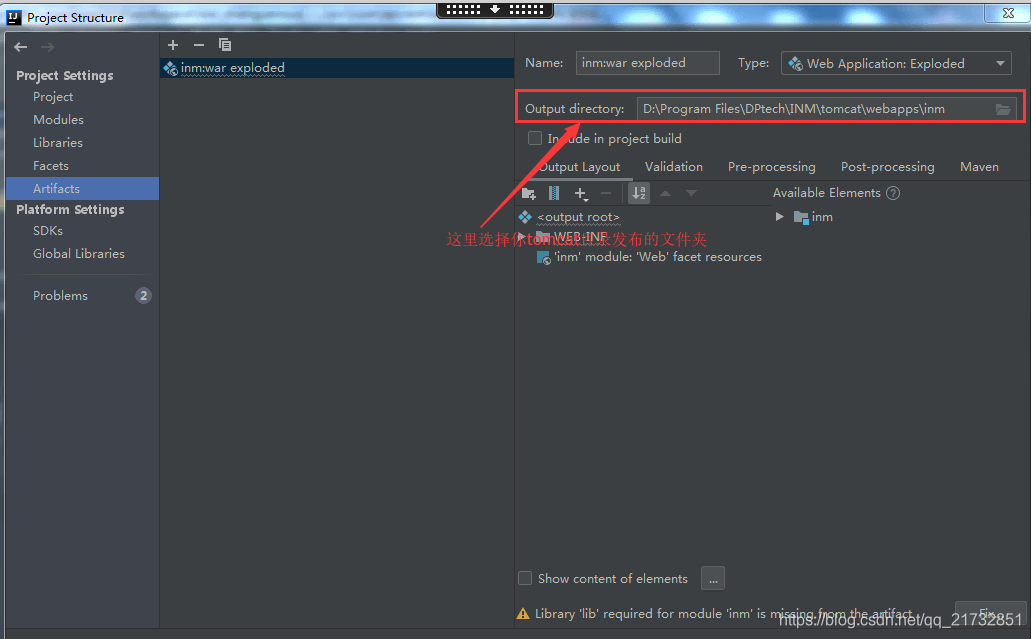Open Project under Project Settings
1031x639 pixels.
(x=53, y=97)
